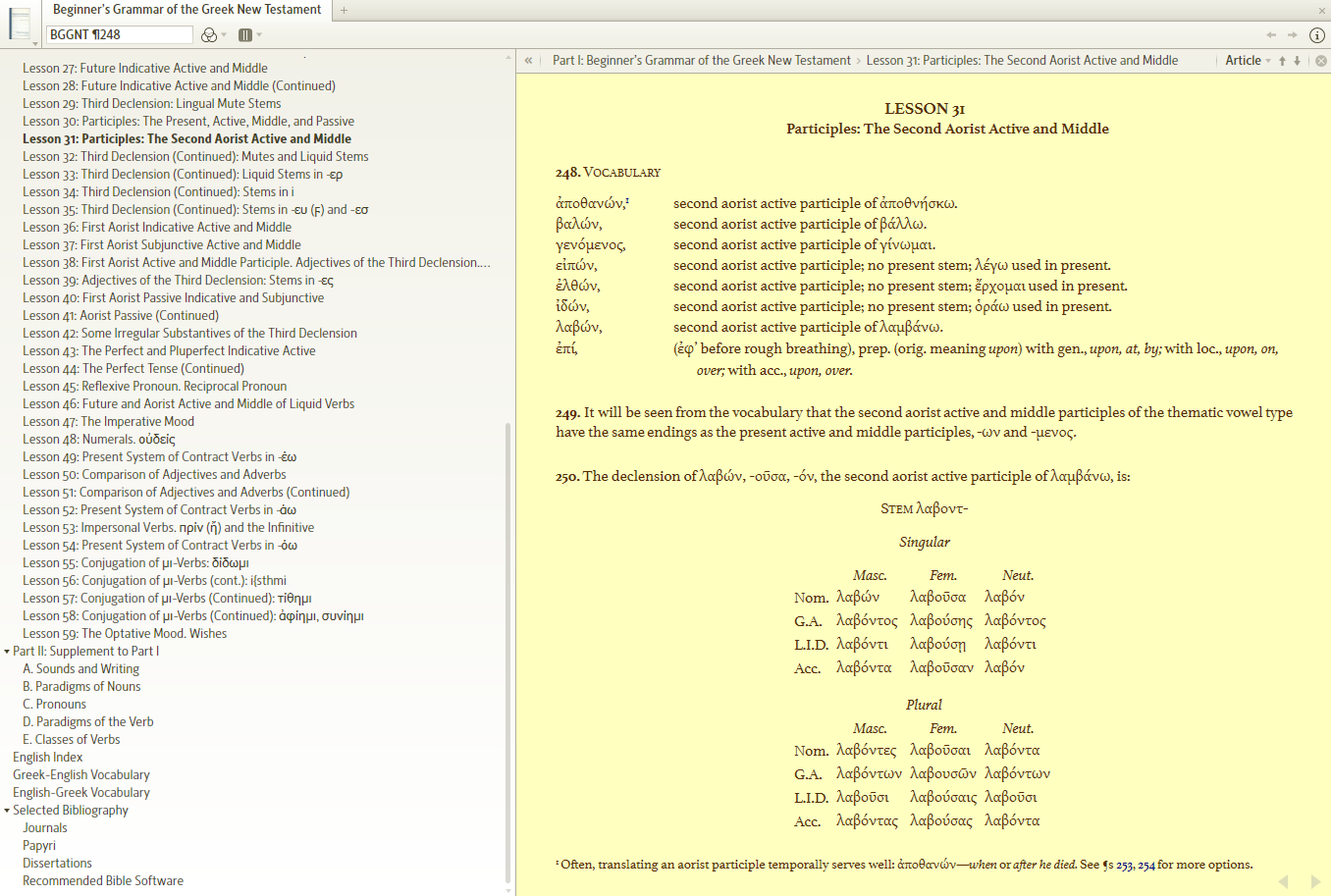This screenshot has width=1331, height=896.
Task: Open the book cover resource menu
Action: (21, 25)
